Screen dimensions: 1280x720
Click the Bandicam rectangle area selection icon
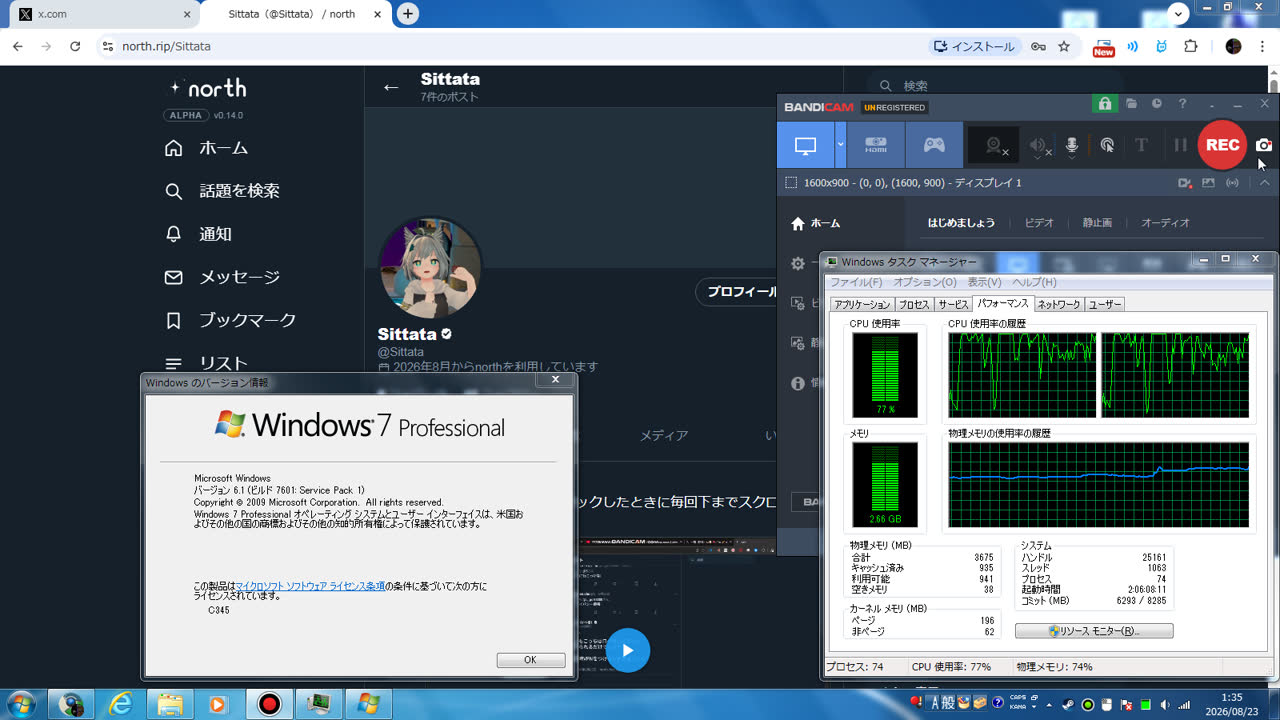pyautogui.click(x=790, y=183)
